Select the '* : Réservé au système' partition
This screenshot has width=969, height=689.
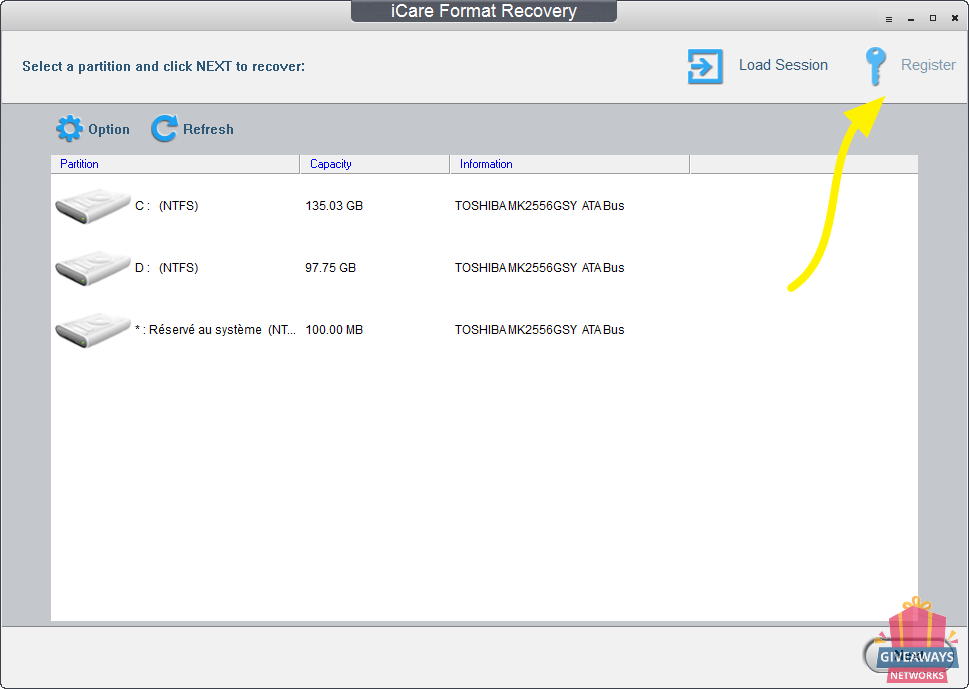tap(484, 329)
